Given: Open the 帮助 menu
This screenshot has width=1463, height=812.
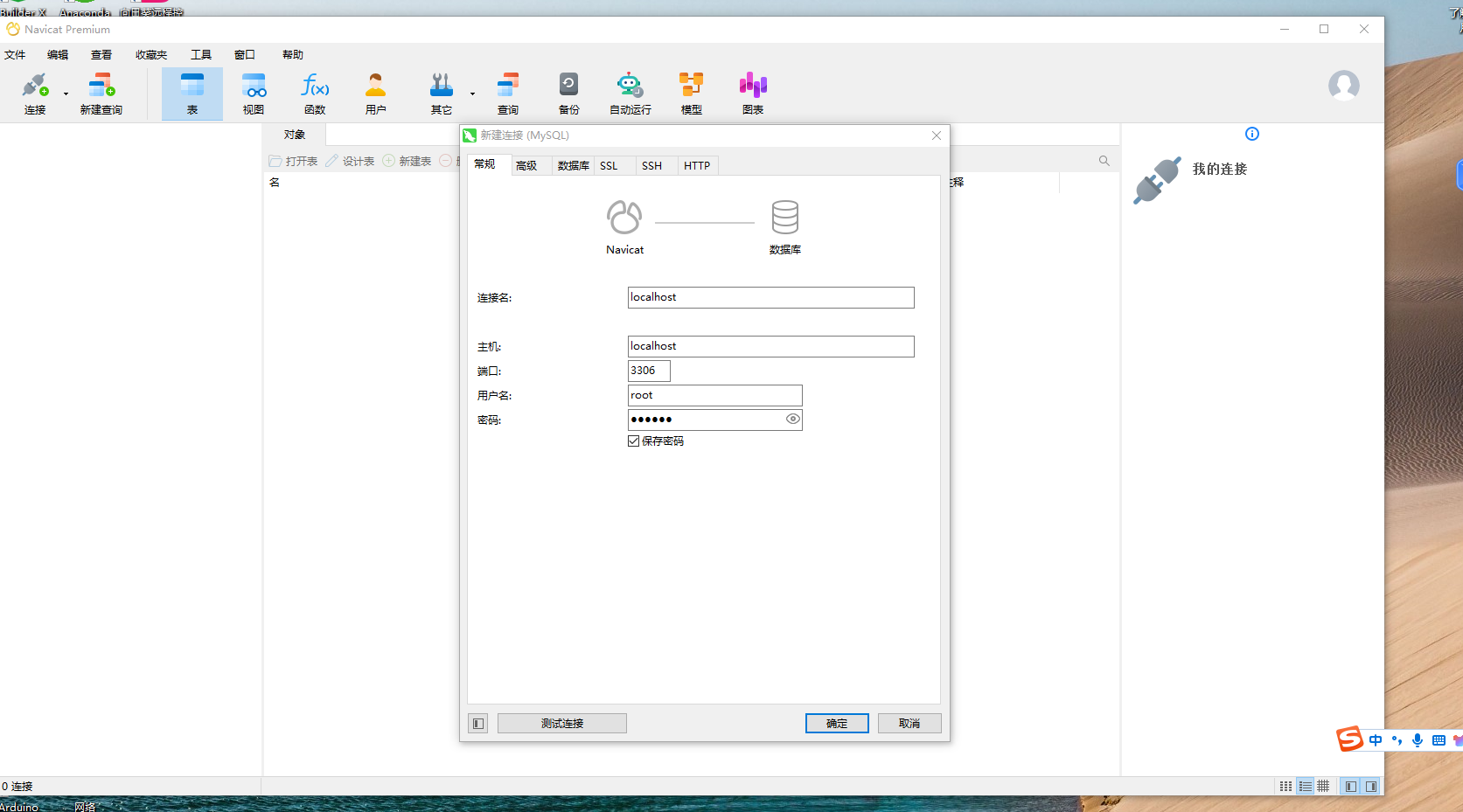Looking at the screenshot, I should [x=293, y=55].
